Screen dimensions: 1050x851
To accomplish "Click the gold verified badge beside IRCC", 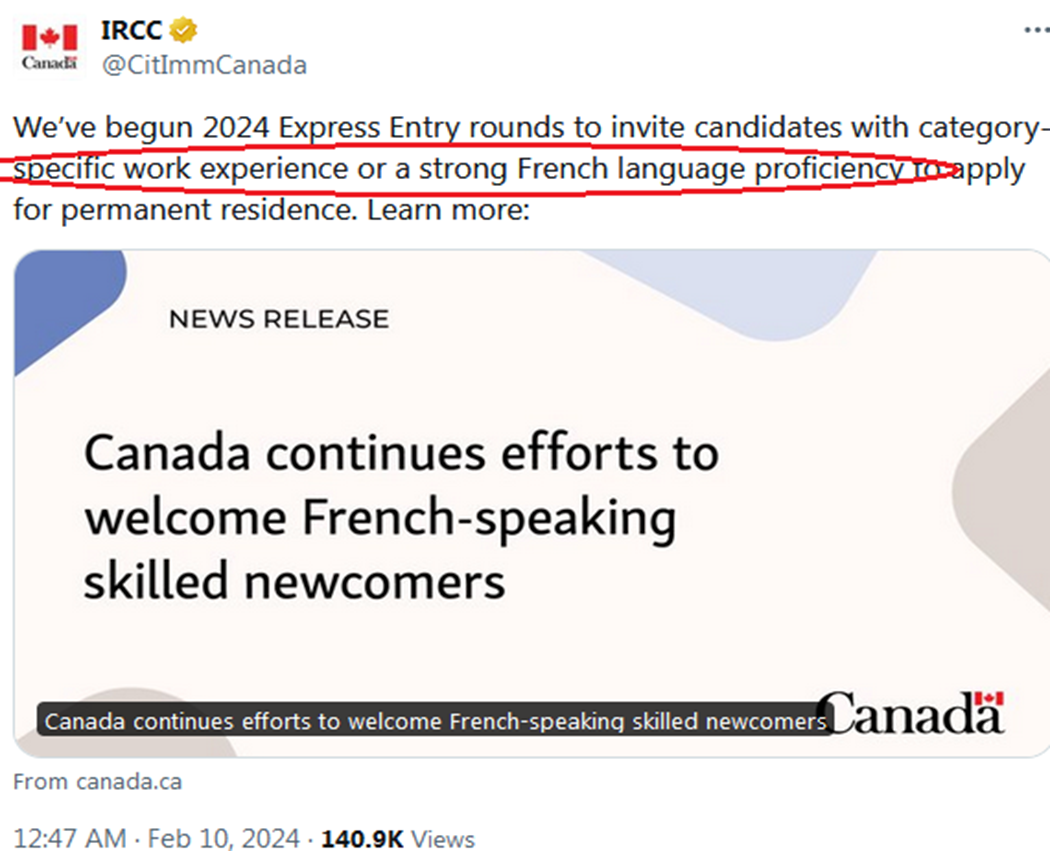I will 183,31.
